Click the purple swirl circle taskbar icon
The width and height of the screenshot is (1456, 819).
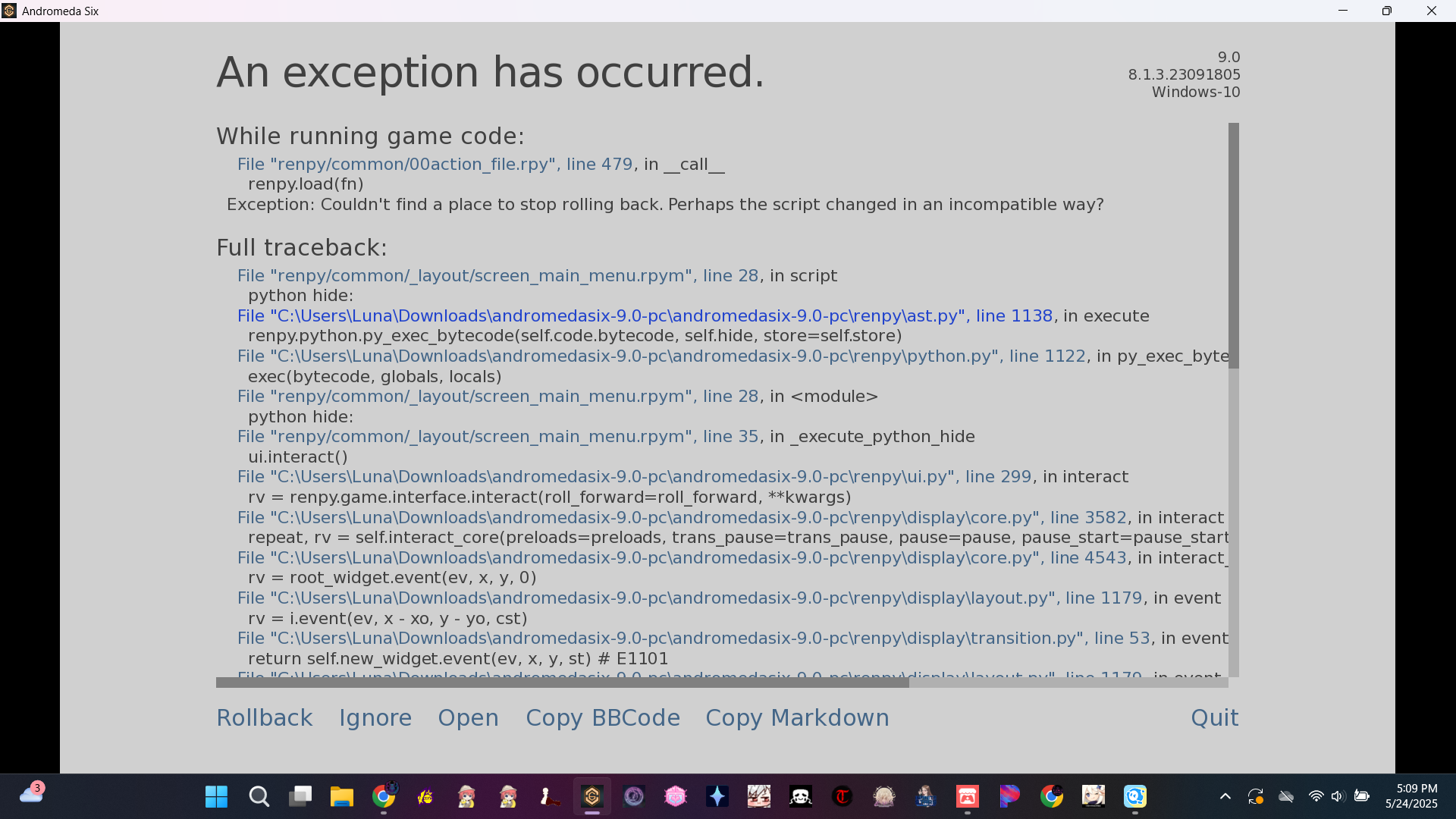click(634, 796)
